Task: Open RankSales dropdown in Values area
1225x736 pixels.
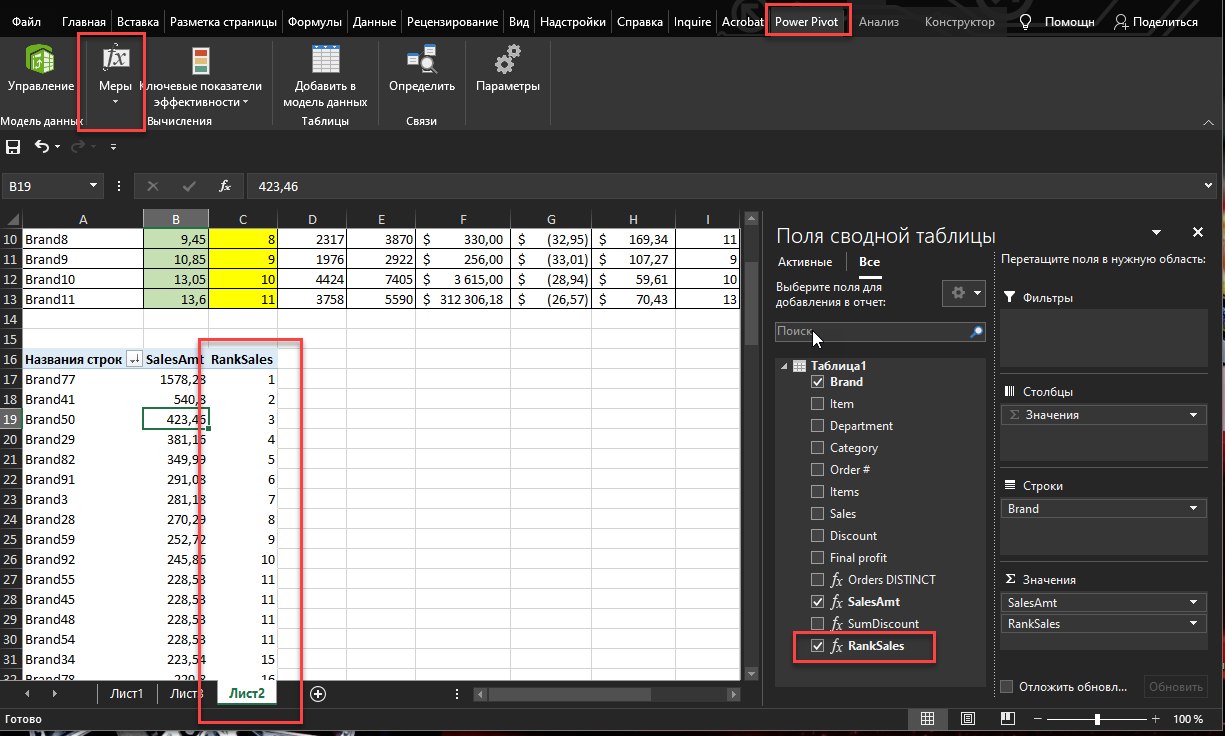Action: click(1194, 624)
